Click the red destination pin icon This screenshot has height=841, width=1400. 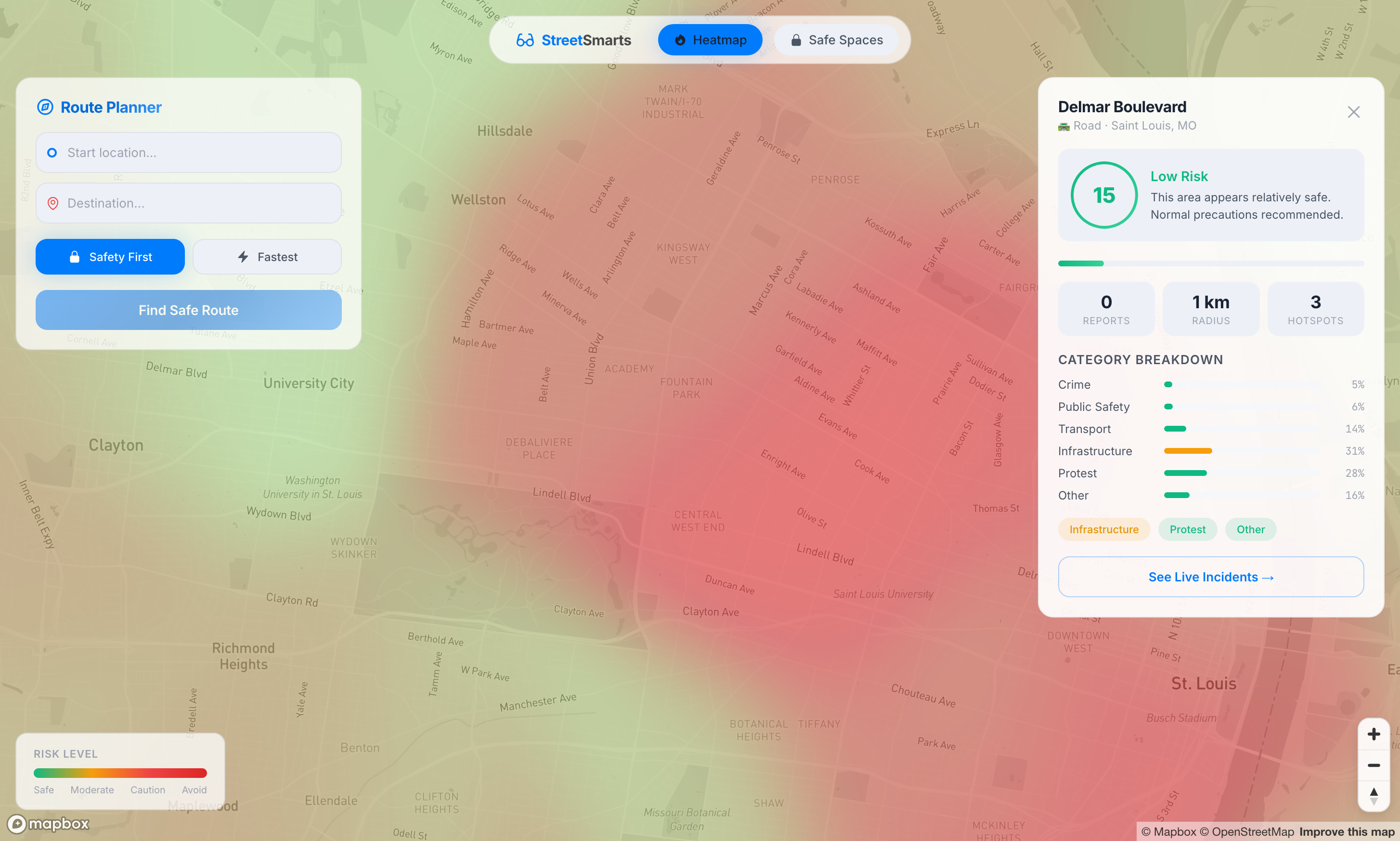coord(52,203)
